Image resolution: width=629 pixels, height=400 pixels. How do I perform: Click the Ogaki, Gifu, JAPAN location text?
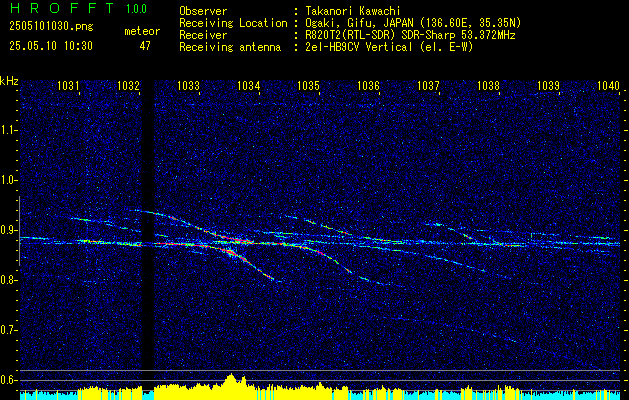pyautogui.click(x=413, y=23)
